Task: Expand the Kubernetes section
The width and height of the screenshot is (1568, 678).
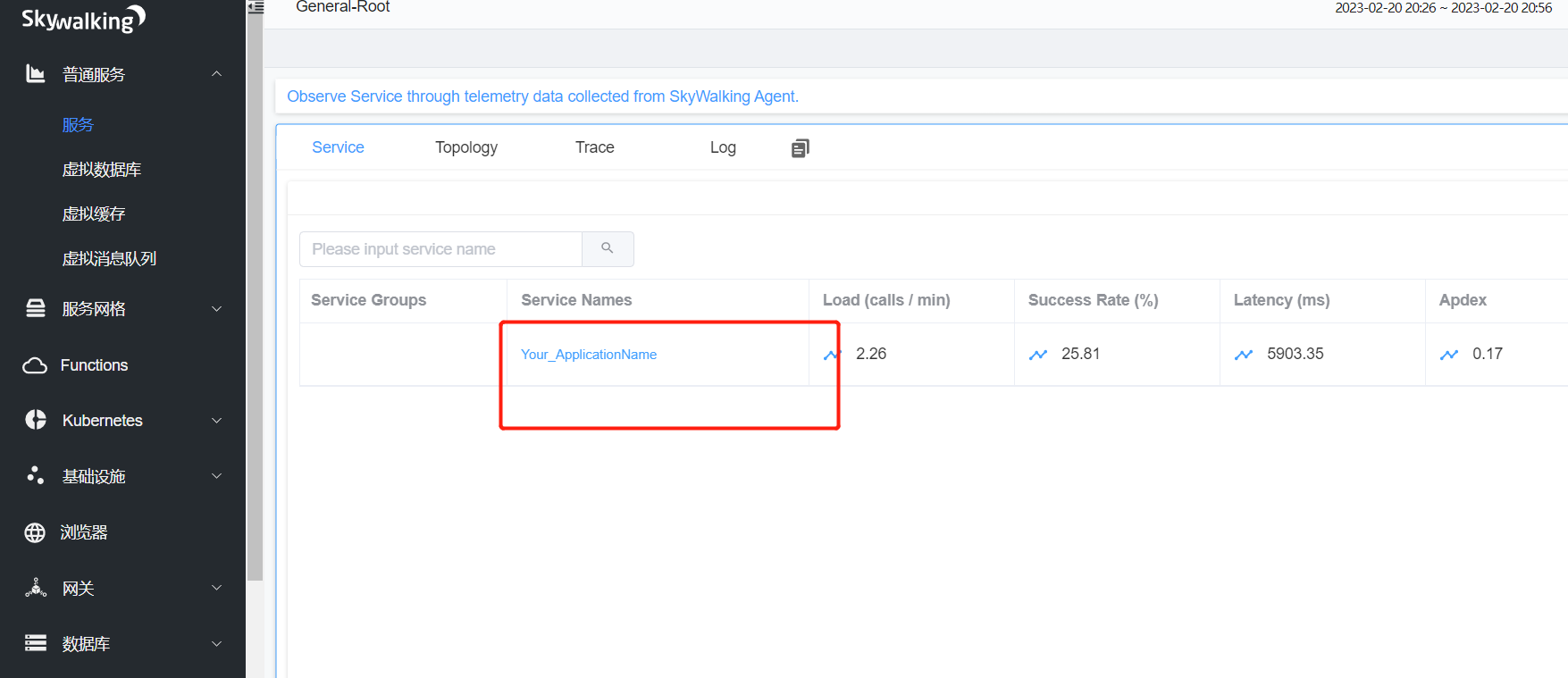Action: (x=216, y=421)
